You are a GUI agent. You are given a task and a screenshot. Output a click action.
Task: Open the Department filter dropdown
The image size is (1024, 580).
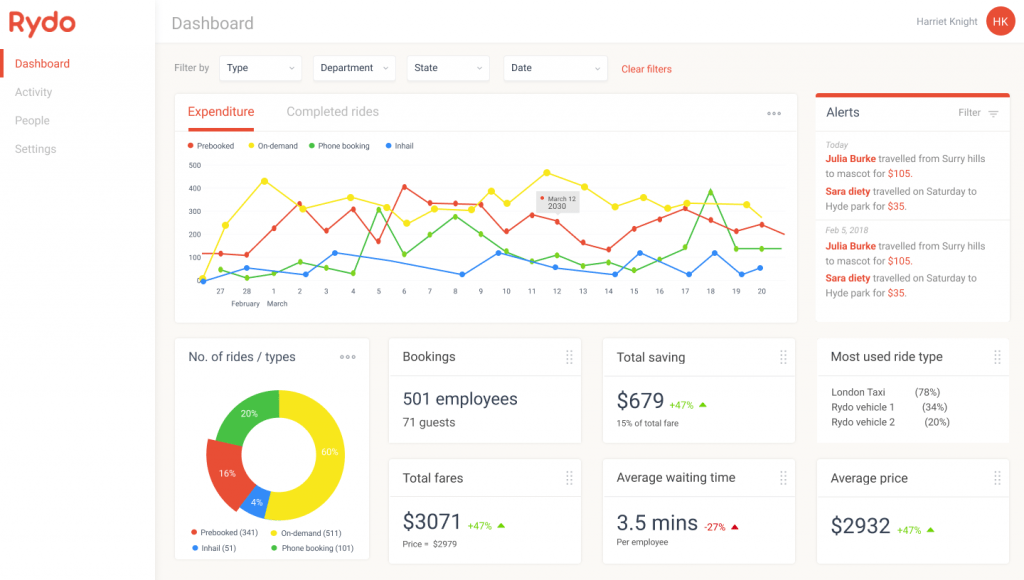(354, 68)
